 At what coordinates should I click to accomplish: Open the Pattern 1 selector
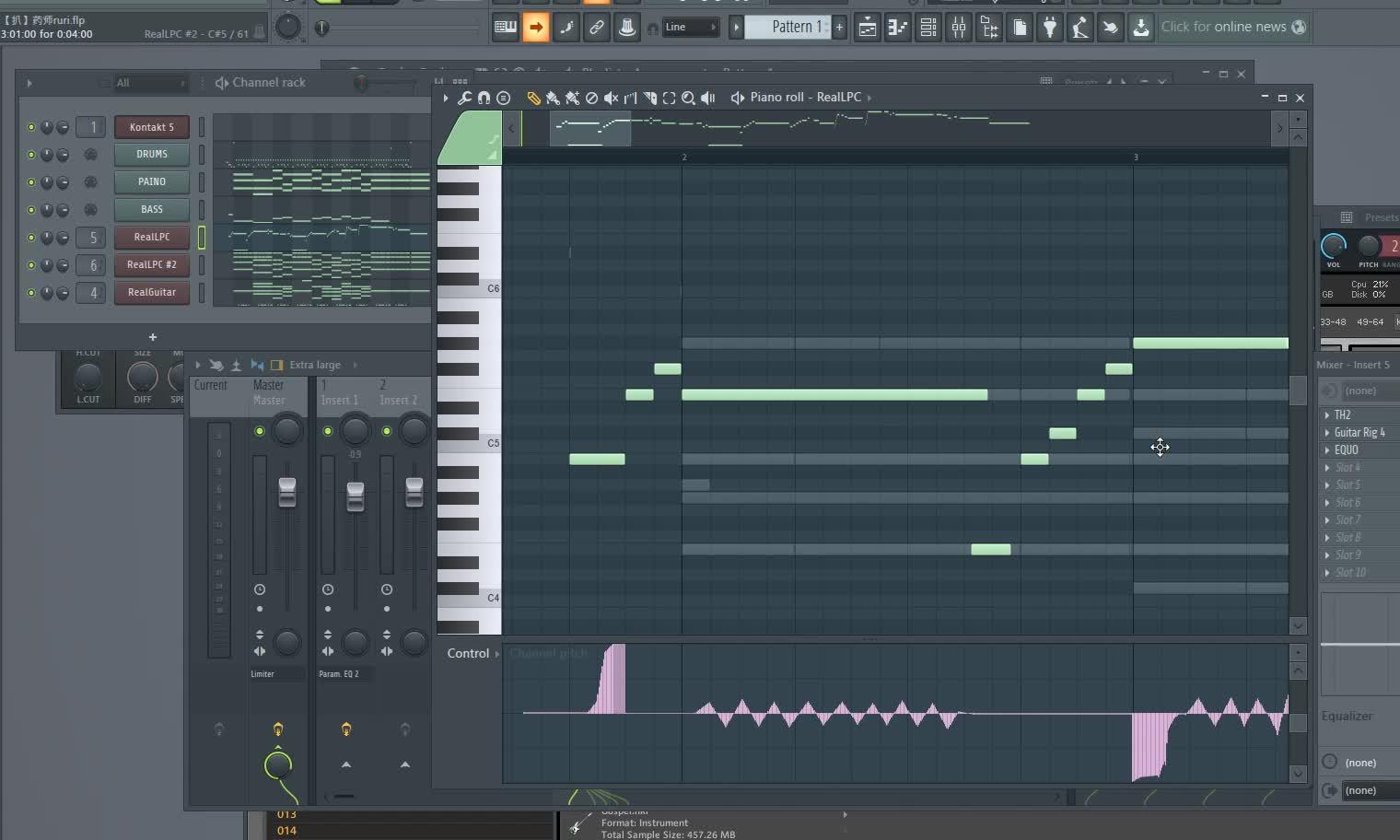point(787,27)
